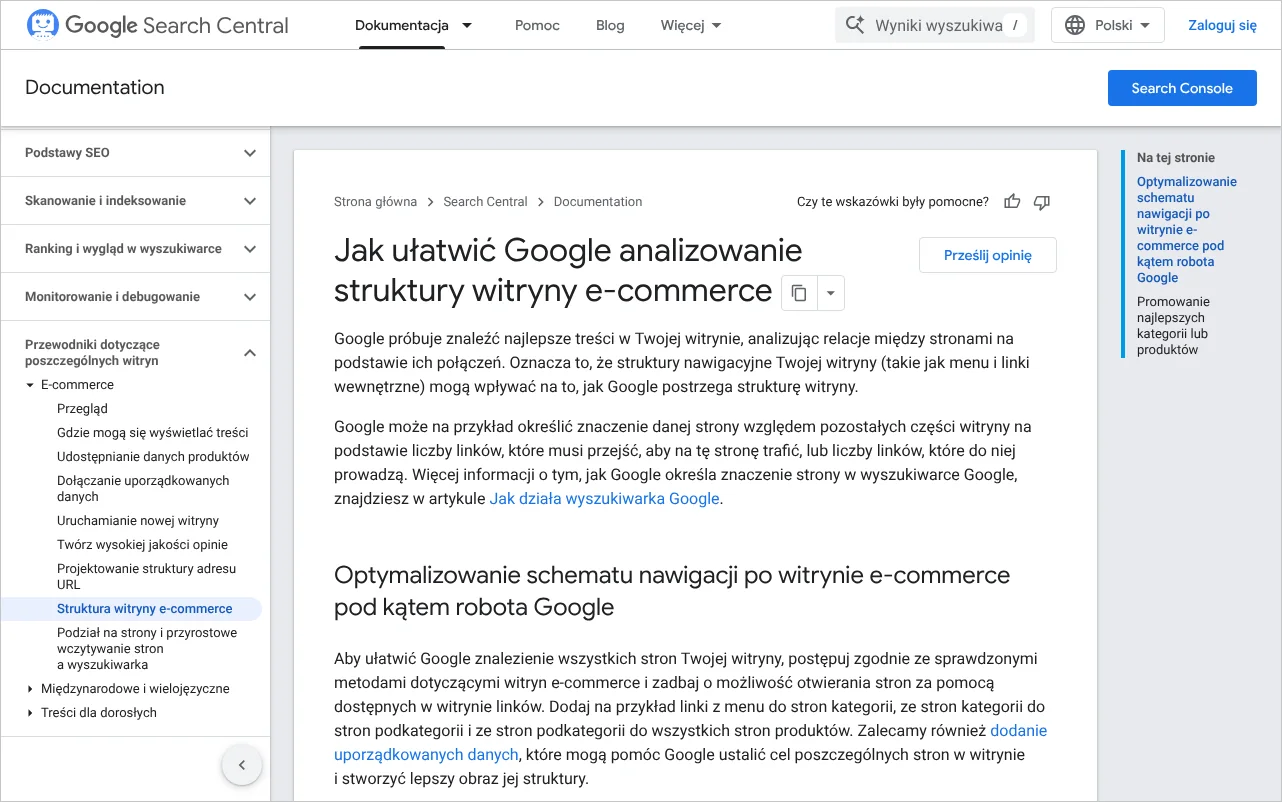Click Documentation breadcrumb link
1282x802 pixels.
(x=598, y=202)
